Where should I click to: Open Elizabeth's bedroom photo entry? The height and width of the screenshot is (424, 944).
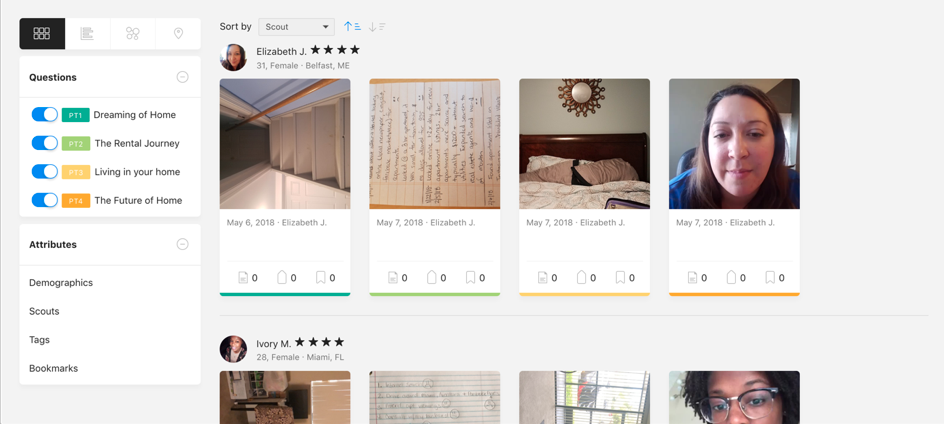(x=585, y=144)
